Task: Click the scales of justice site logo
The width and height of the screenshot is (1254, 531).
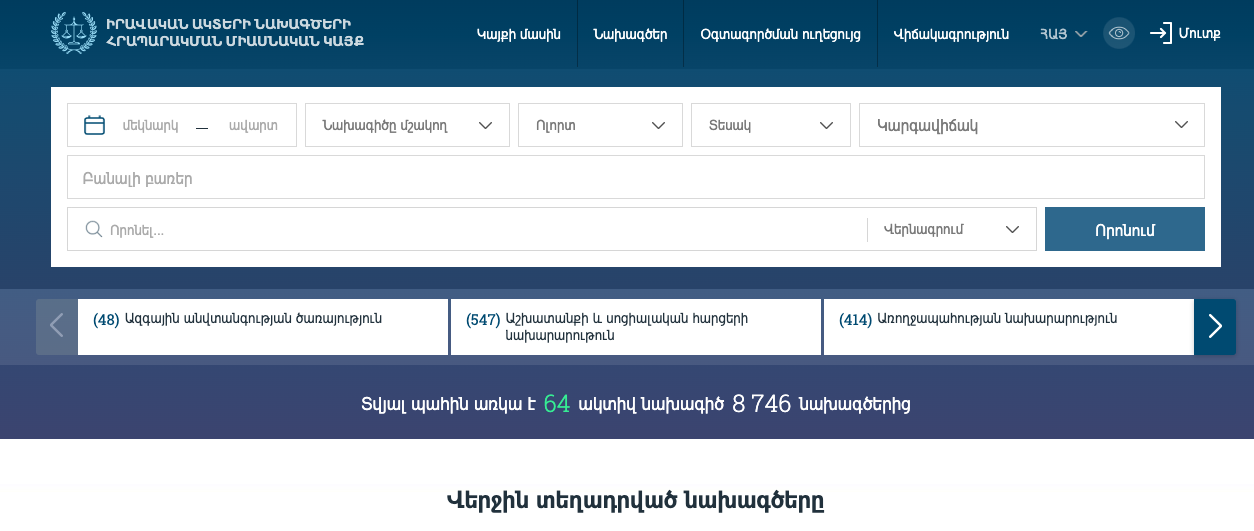Action: pyautogui.click(x=73, y=33)
